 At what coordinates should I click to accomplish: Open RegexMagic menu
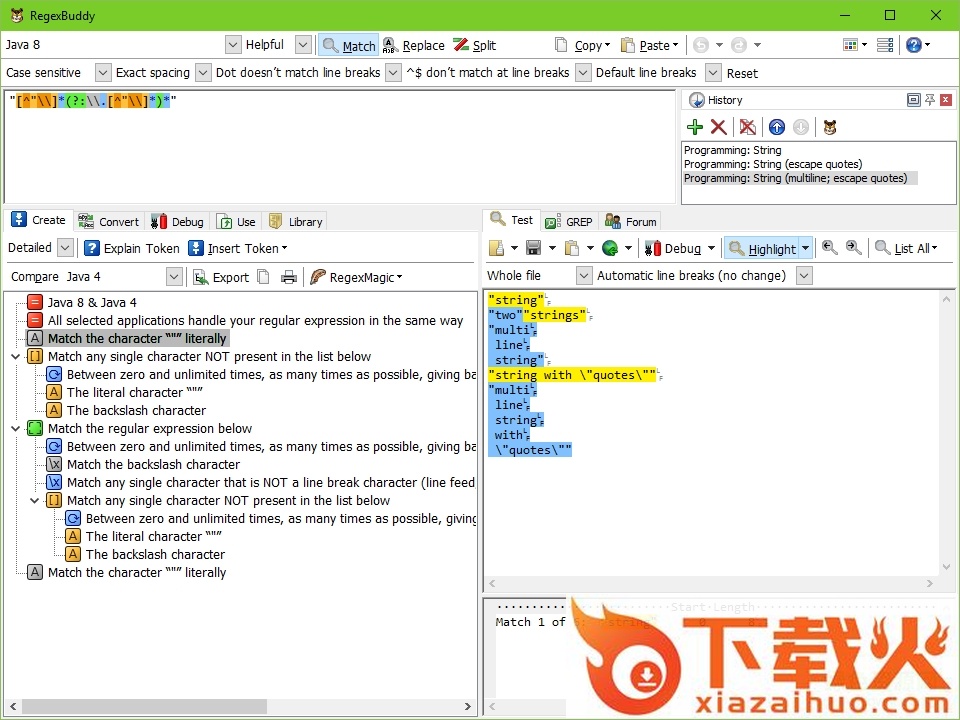(x=356, y=277)
